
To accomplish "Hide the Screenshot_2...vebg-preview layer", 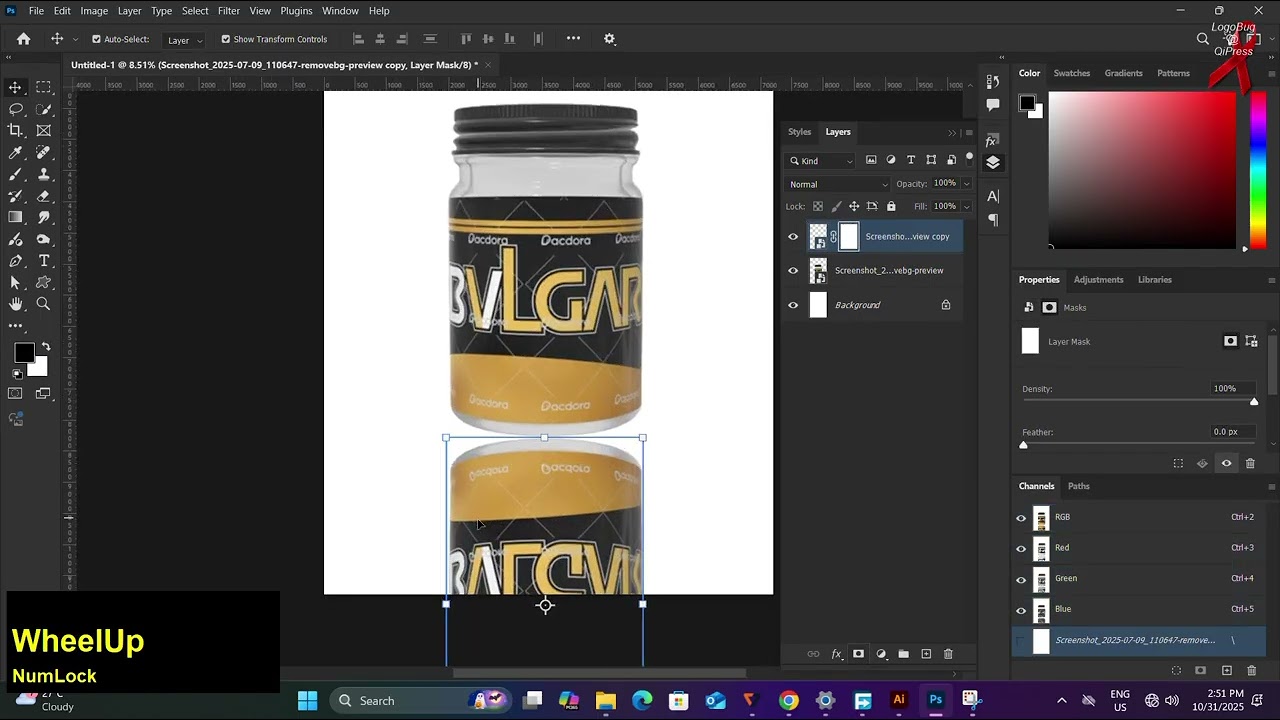I will pyautogui.click(x=793, y=271).
